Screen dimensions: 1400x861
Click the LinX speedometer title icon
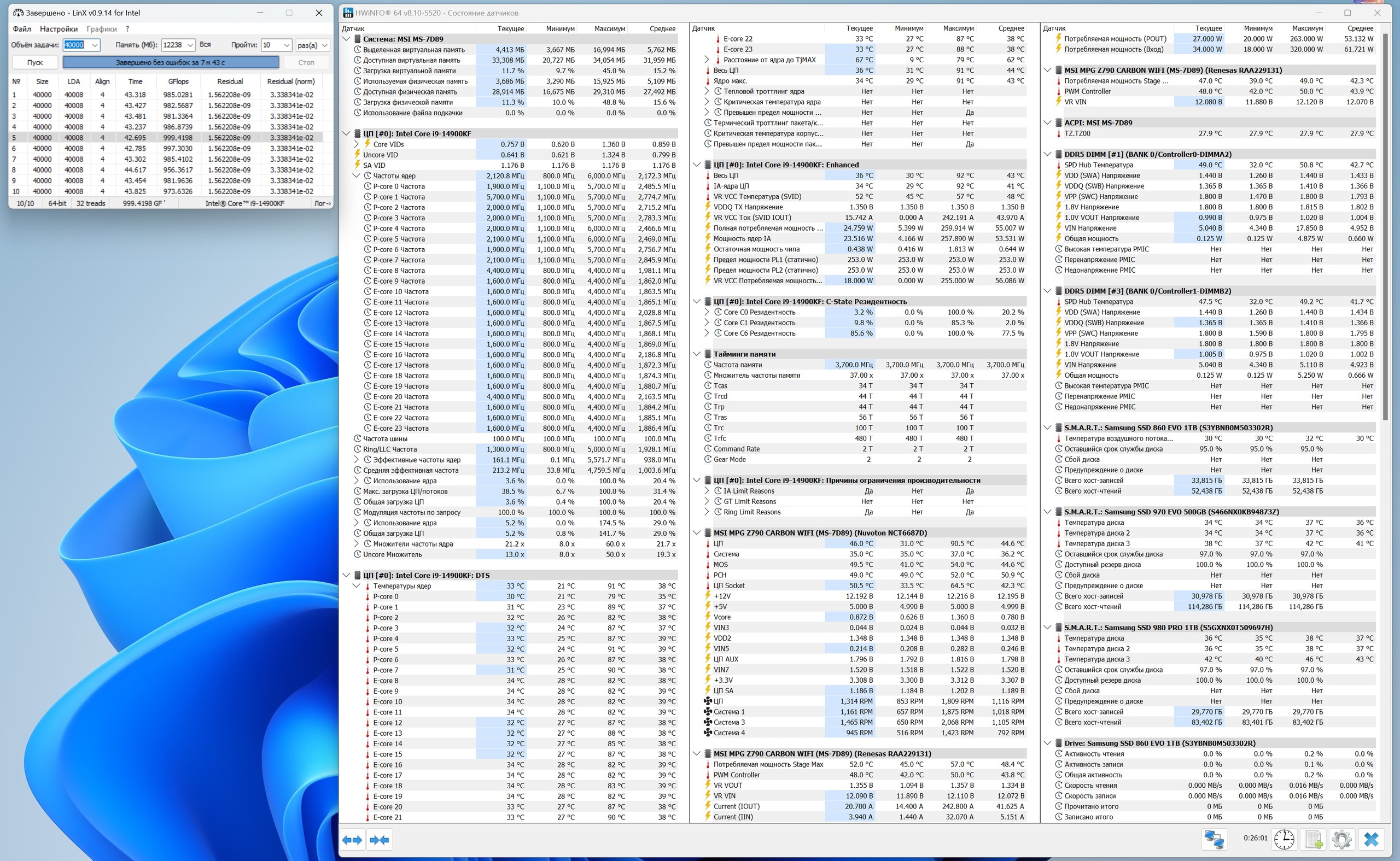point(18,13)
